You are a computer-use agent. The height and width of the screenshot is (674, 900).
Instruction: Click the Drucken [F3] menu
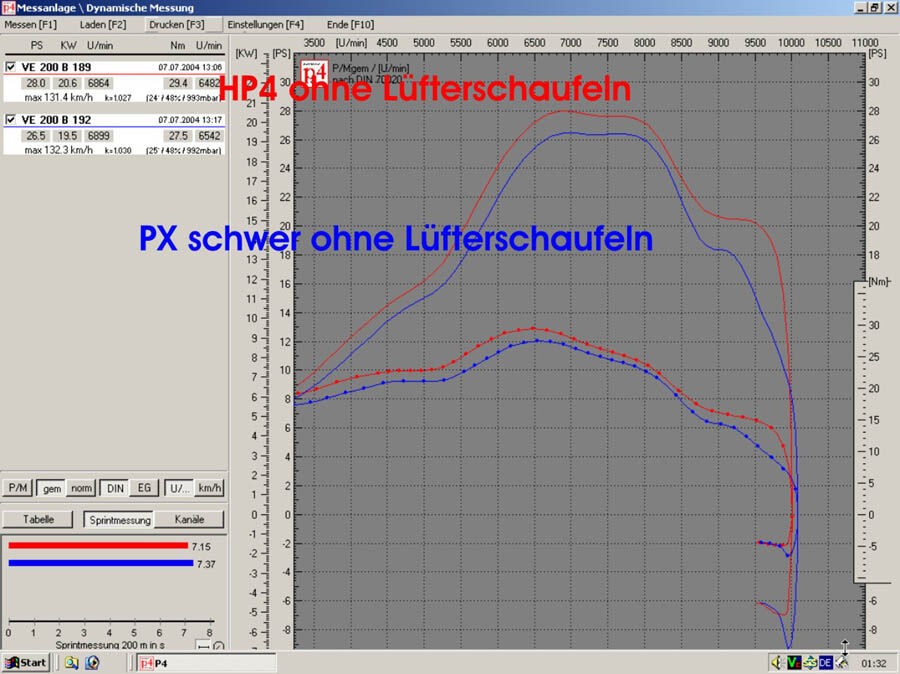(x=176, y=23)
